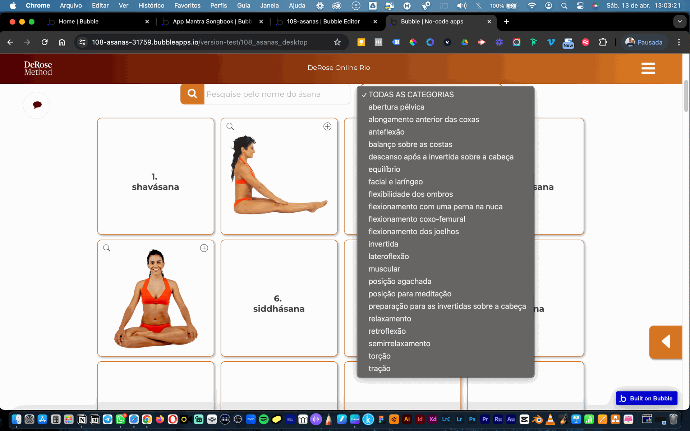This screenshot has height=431, width=690.
Task: Switch to the 'Home | Bubble' tab
Action: tap(98, 22)
